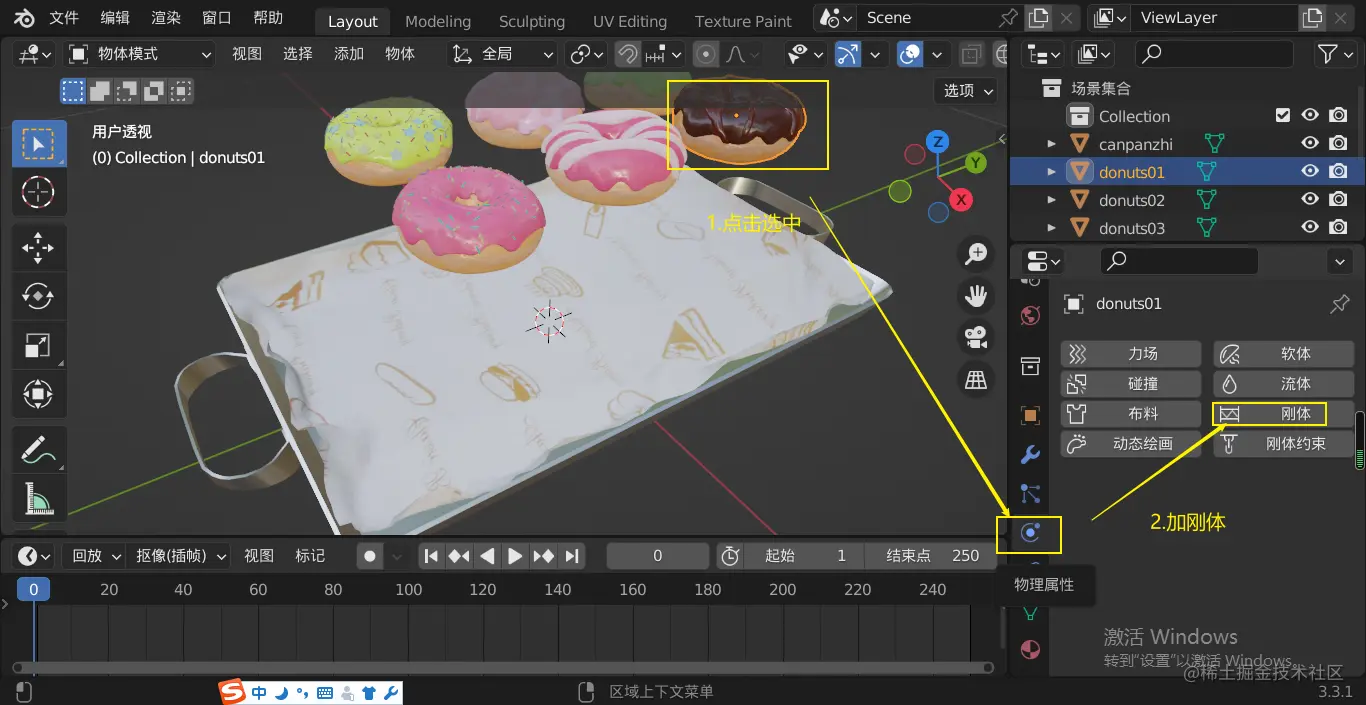Toggle show gizmo button in header
The image size is (1366, 705).
(848, 54)
